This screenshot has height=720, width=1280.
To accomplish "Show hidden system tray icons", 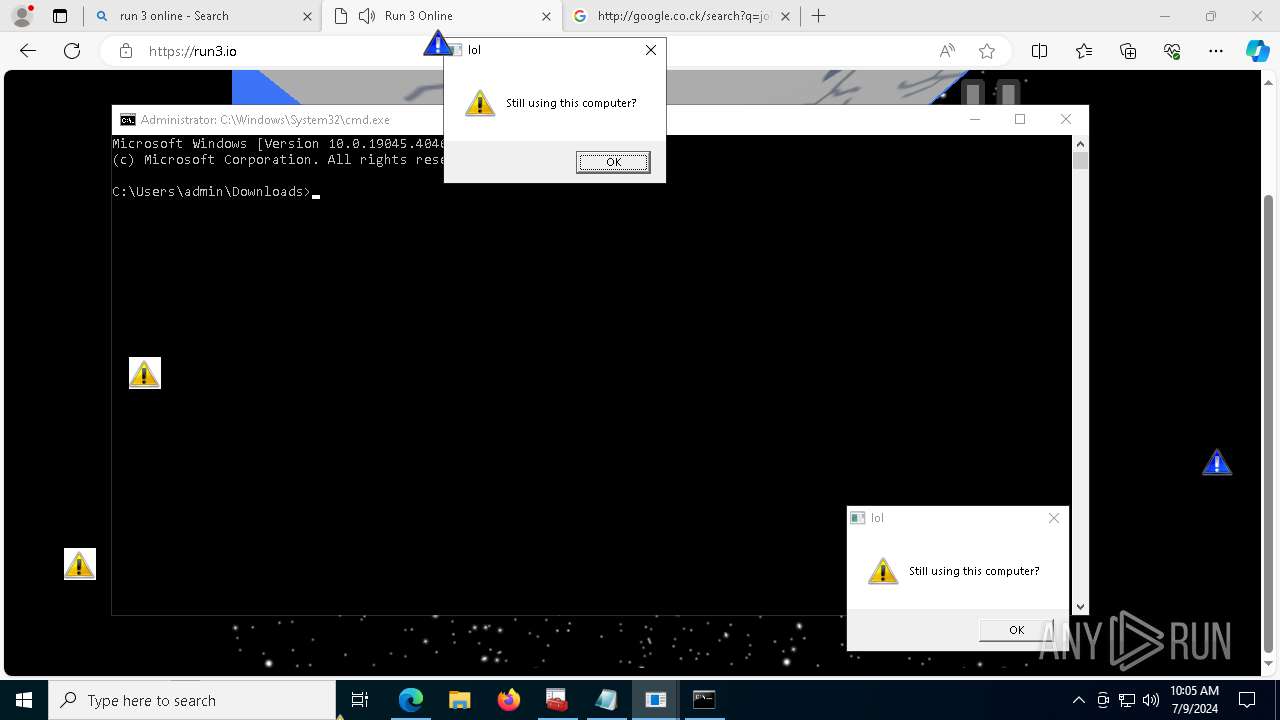I will [x=1078, y=700].
